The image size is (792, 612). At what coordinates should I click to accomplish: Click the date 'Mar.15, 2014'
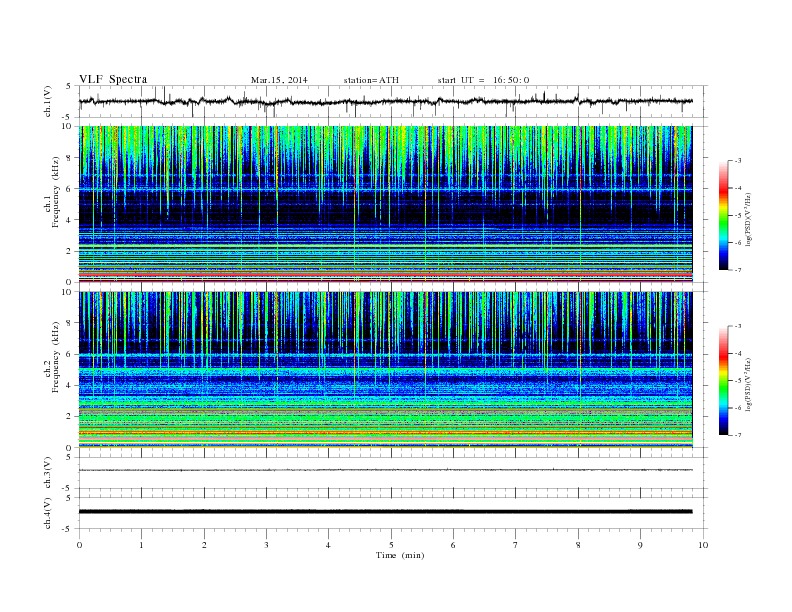click(279, 80)
